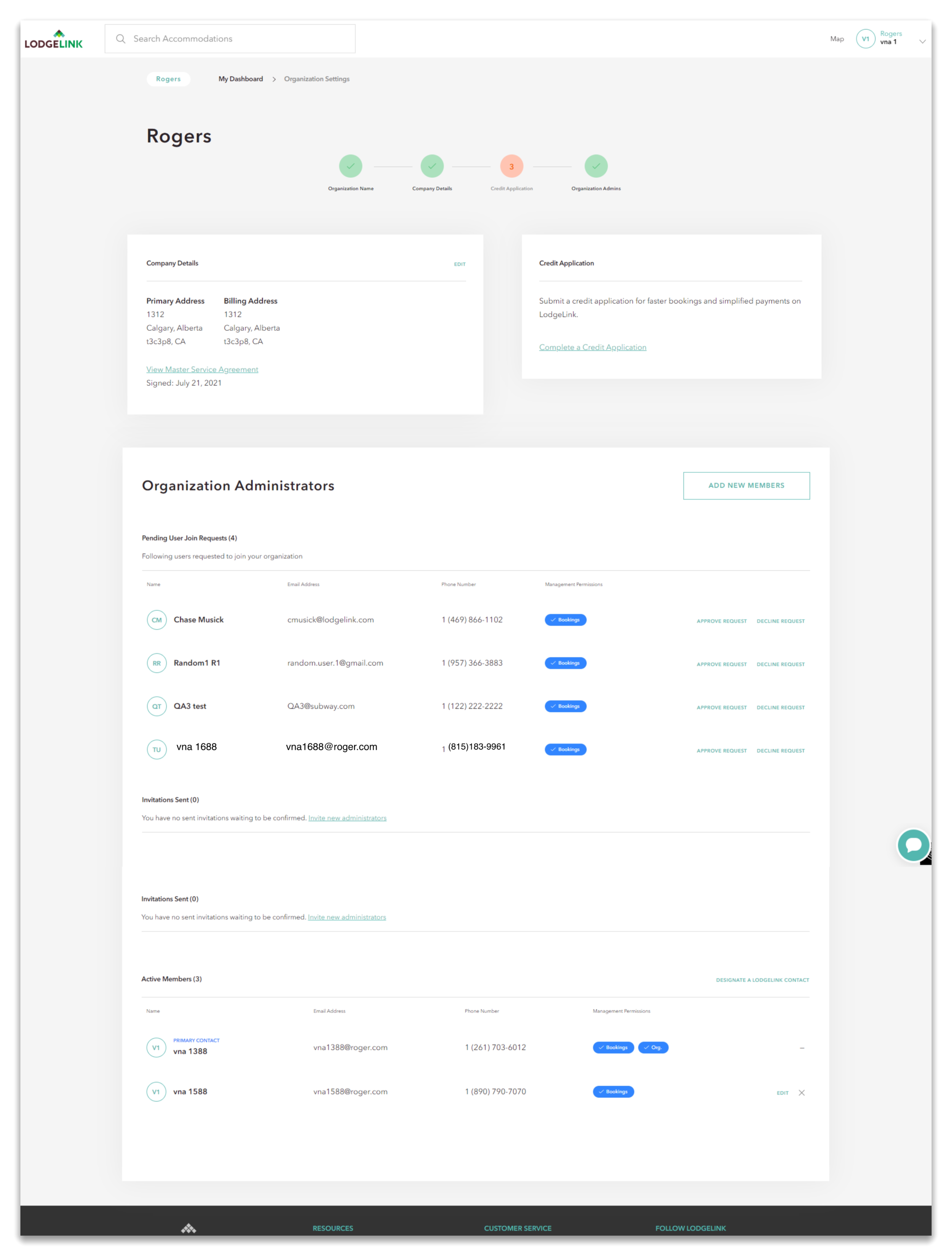
Task: Decline request for Chase Musick
Action: pos(781,621)
